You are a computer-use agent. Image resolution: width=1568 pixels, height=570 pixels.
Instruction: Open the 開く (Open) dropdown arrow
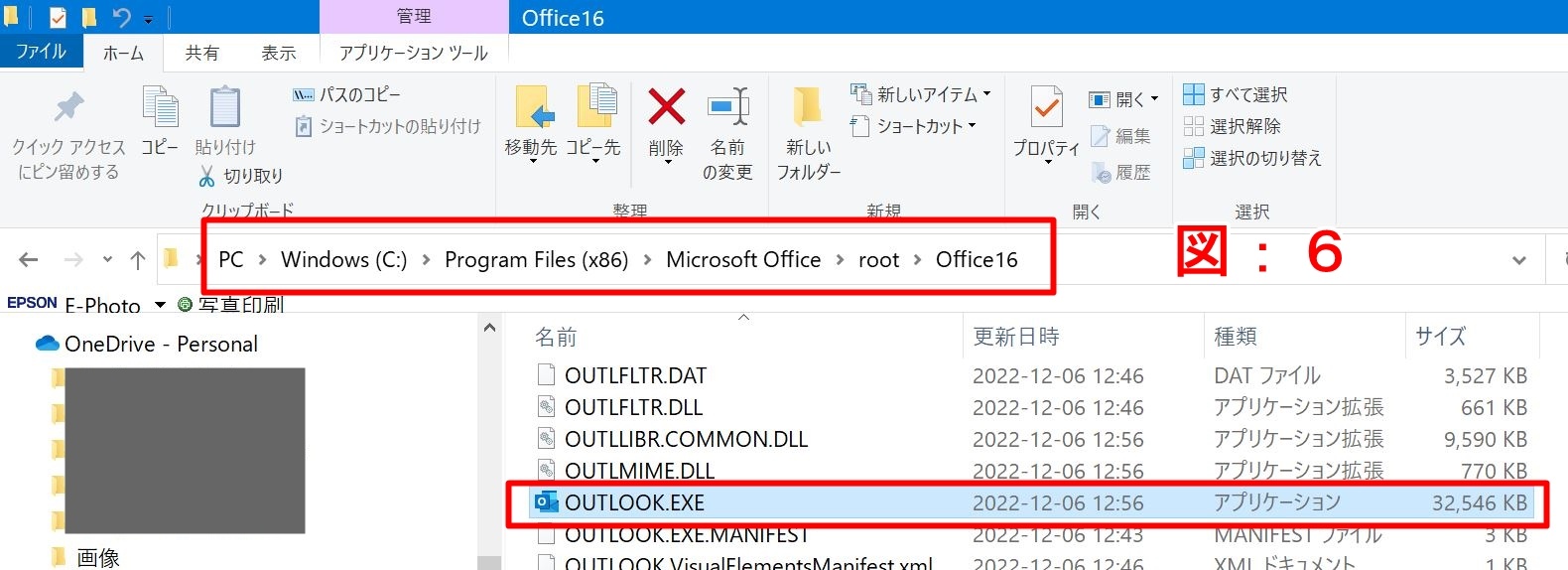[1154, 99]
